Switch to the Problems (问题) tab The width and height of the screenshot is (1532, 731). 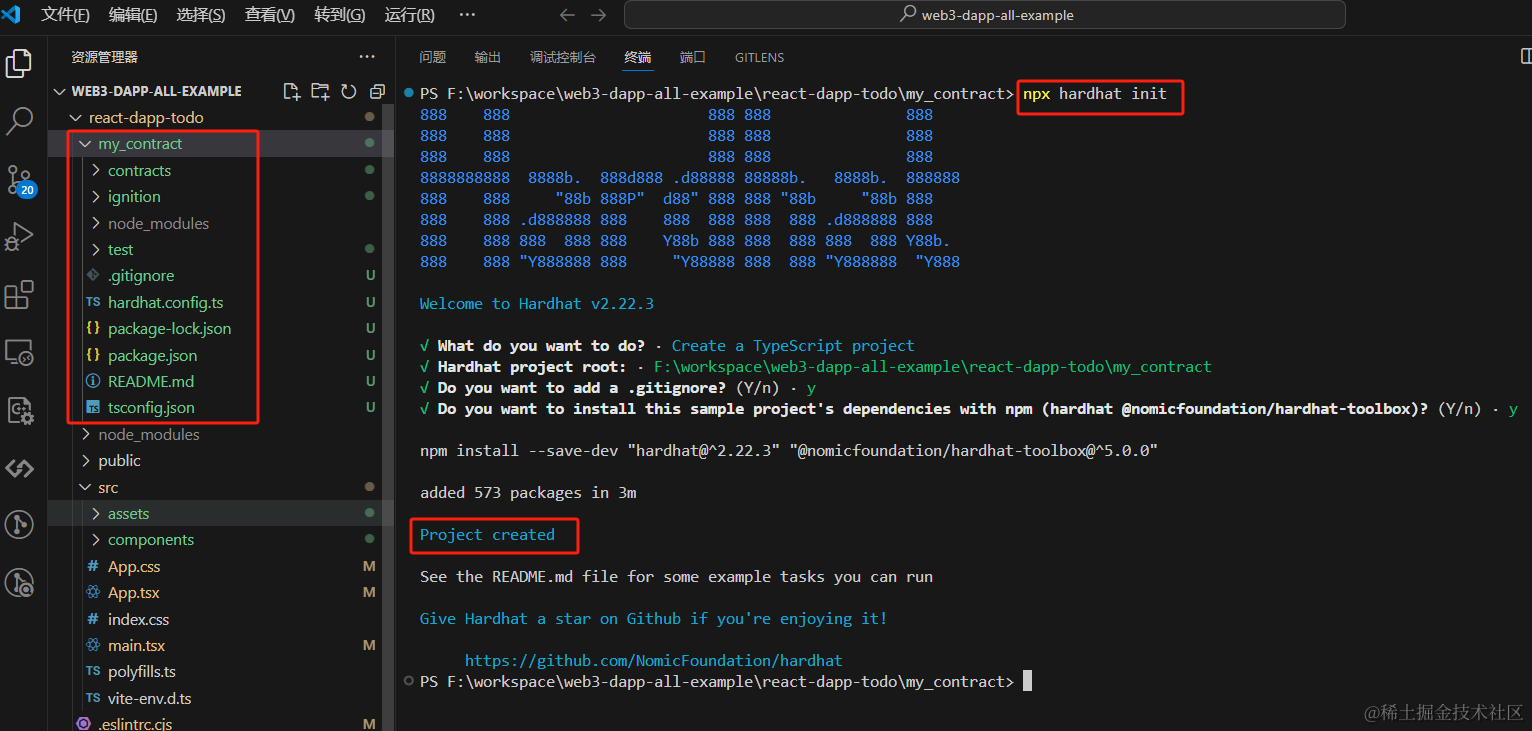(x=433, y=57)
